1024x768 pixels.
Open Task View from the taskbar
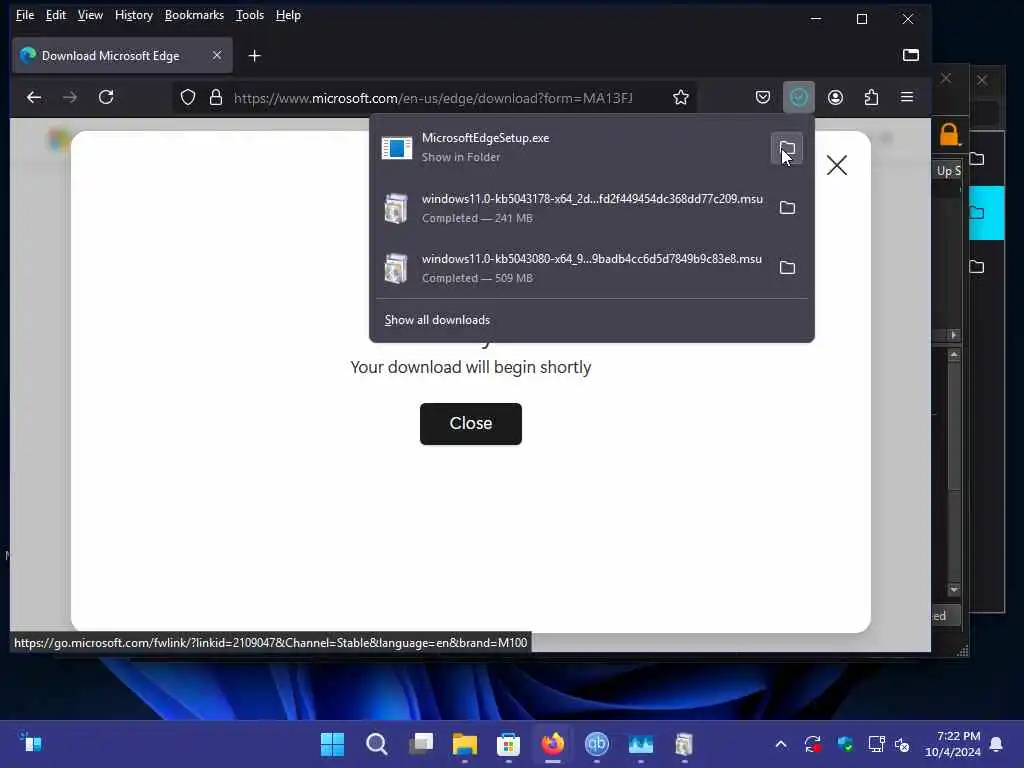coord(421,744)
